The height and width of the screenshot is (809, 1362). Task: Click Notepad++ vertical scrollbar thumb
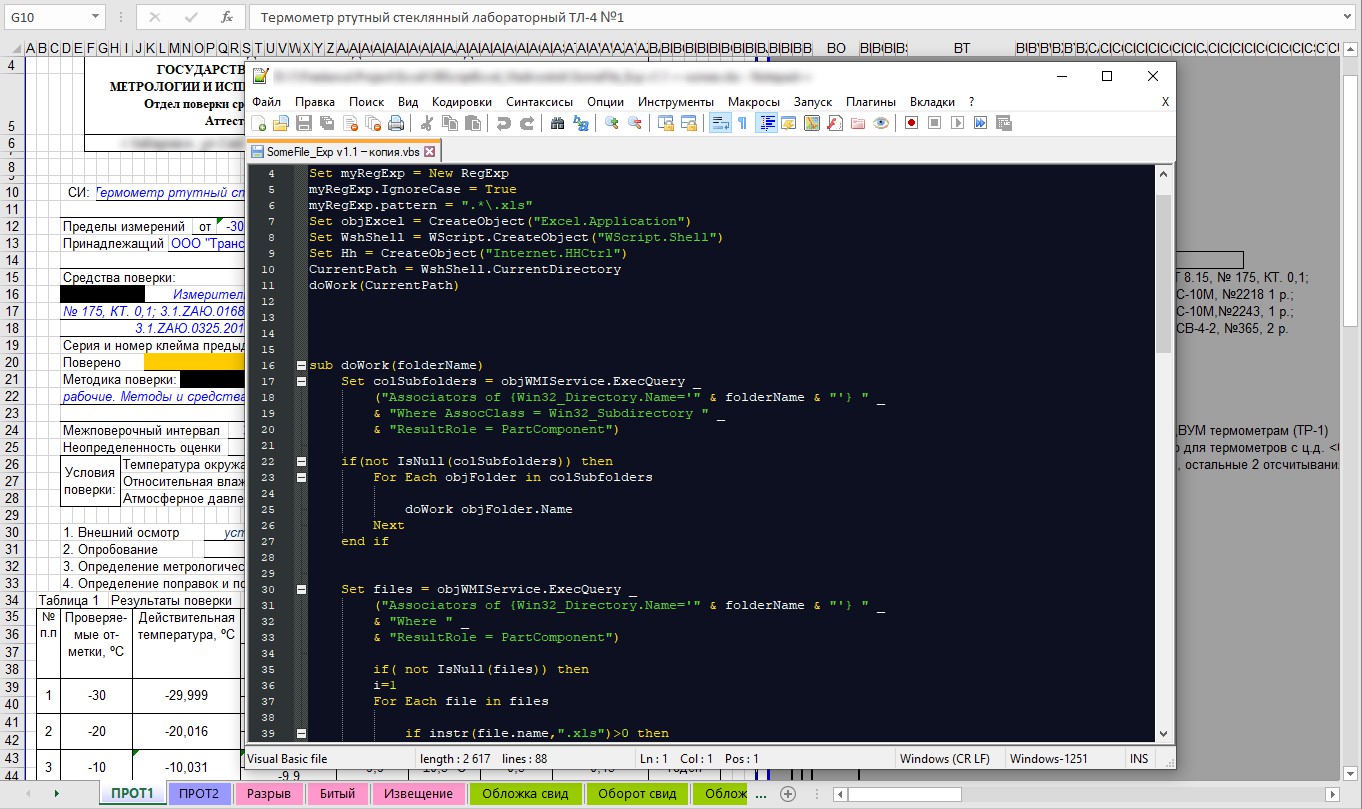[1163, 272]
